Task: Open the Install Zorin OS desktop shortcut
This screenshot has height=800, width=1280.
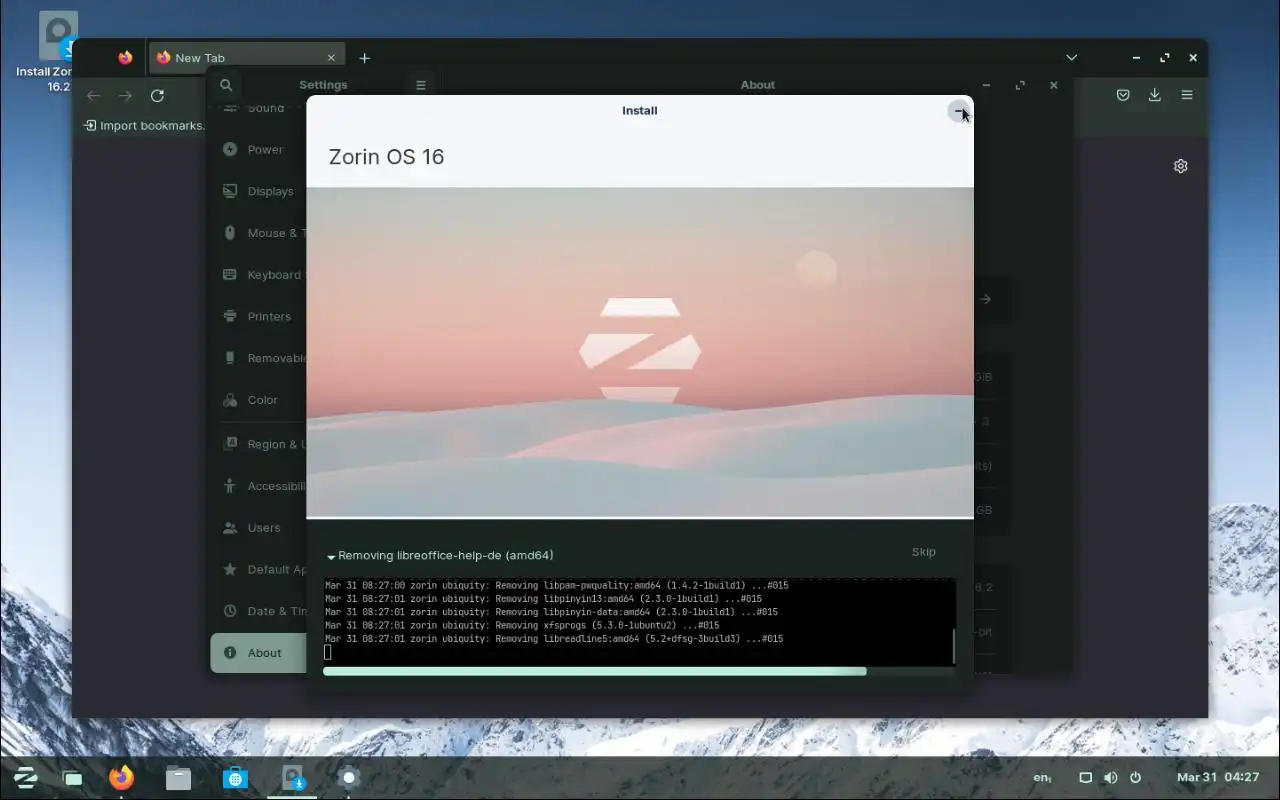Action: pyautogui.click(x=58, y=52)
